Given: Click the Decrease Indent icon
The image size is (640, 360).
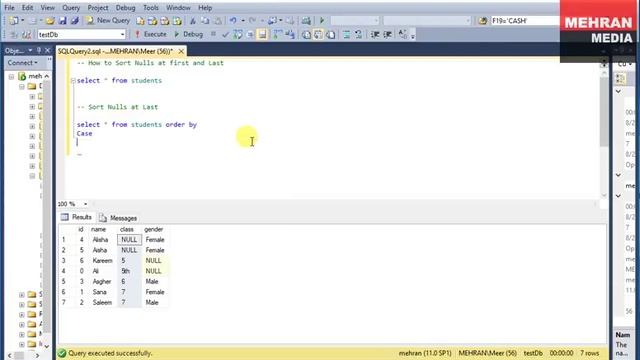Looking at the screenshot, I should pos(375,35).
